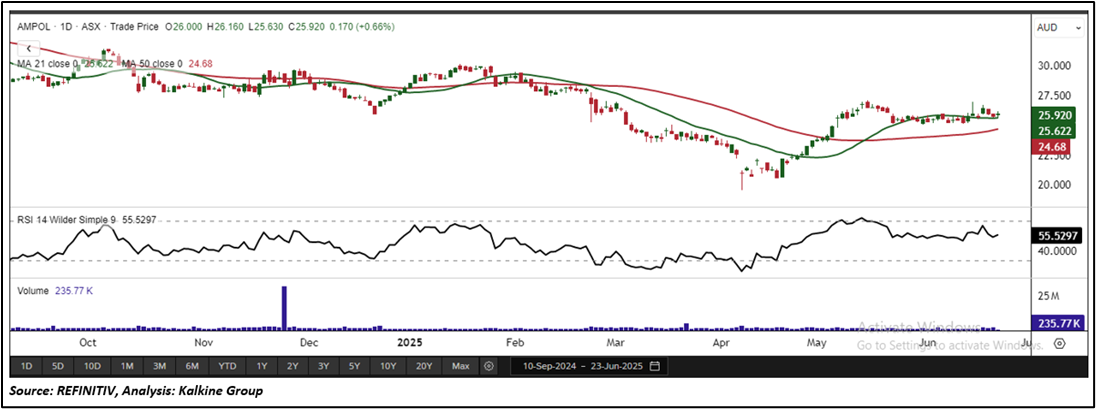This screenshot has height=409, width=1096.
Task: Collapse the legend with the left chevron button
Action: pyautogui.click(x=29, y=48)
